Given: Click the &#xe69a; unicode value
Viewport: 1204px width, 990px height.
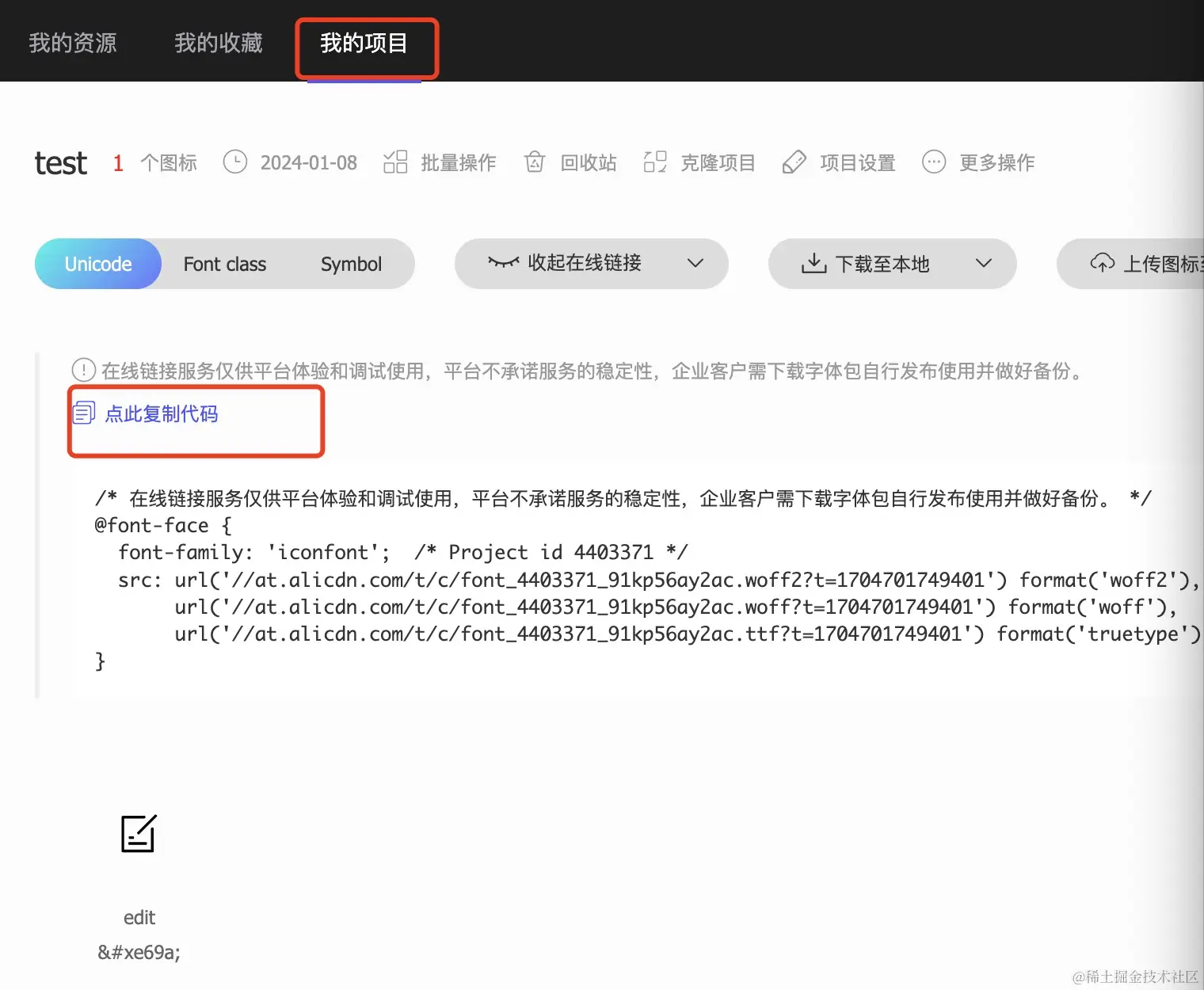Looking at the screenshot, I should coord(139,953).
